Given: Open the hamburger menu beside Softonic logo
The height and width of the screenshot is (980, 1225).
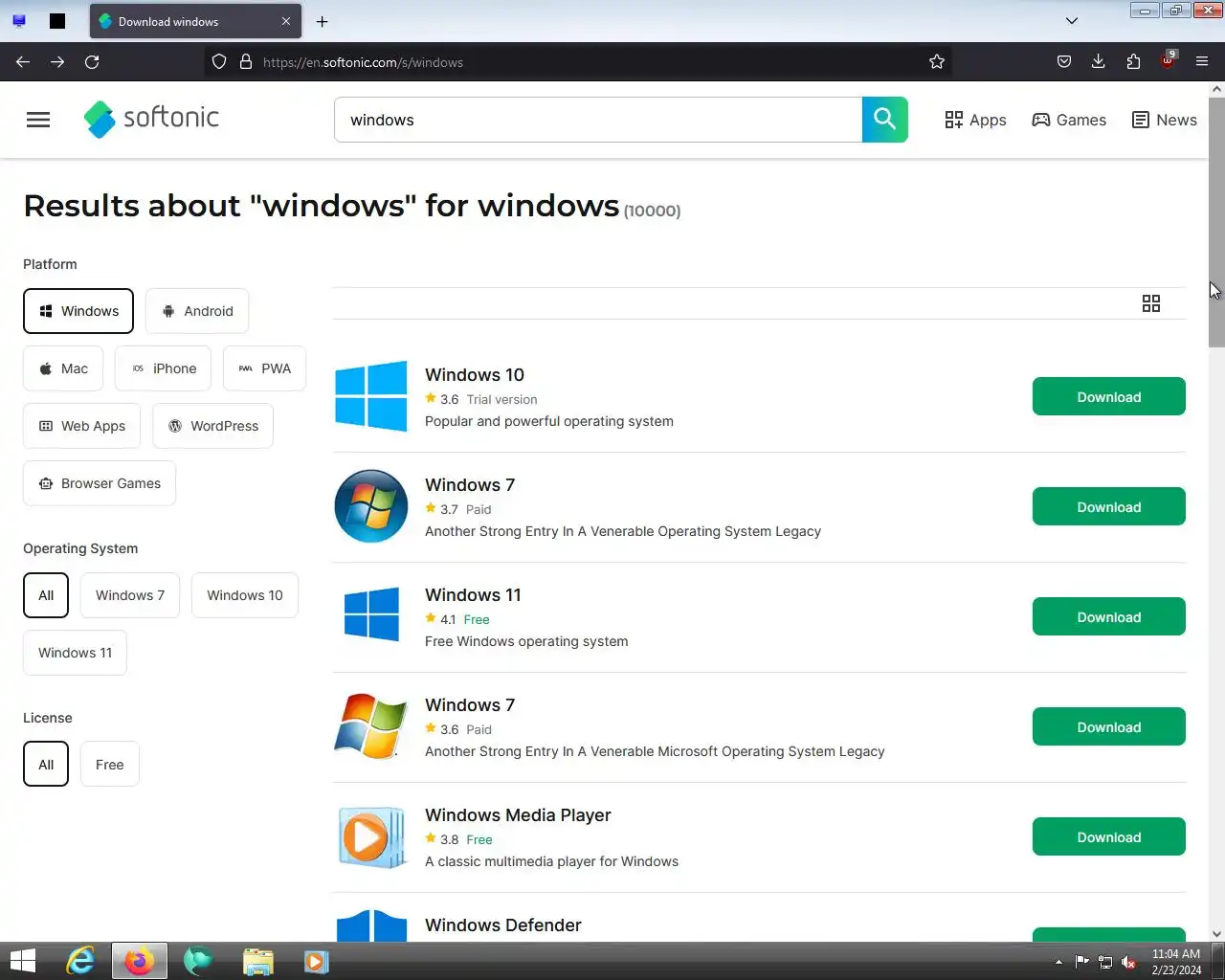Looking at the screenshot, I should 38,120.
